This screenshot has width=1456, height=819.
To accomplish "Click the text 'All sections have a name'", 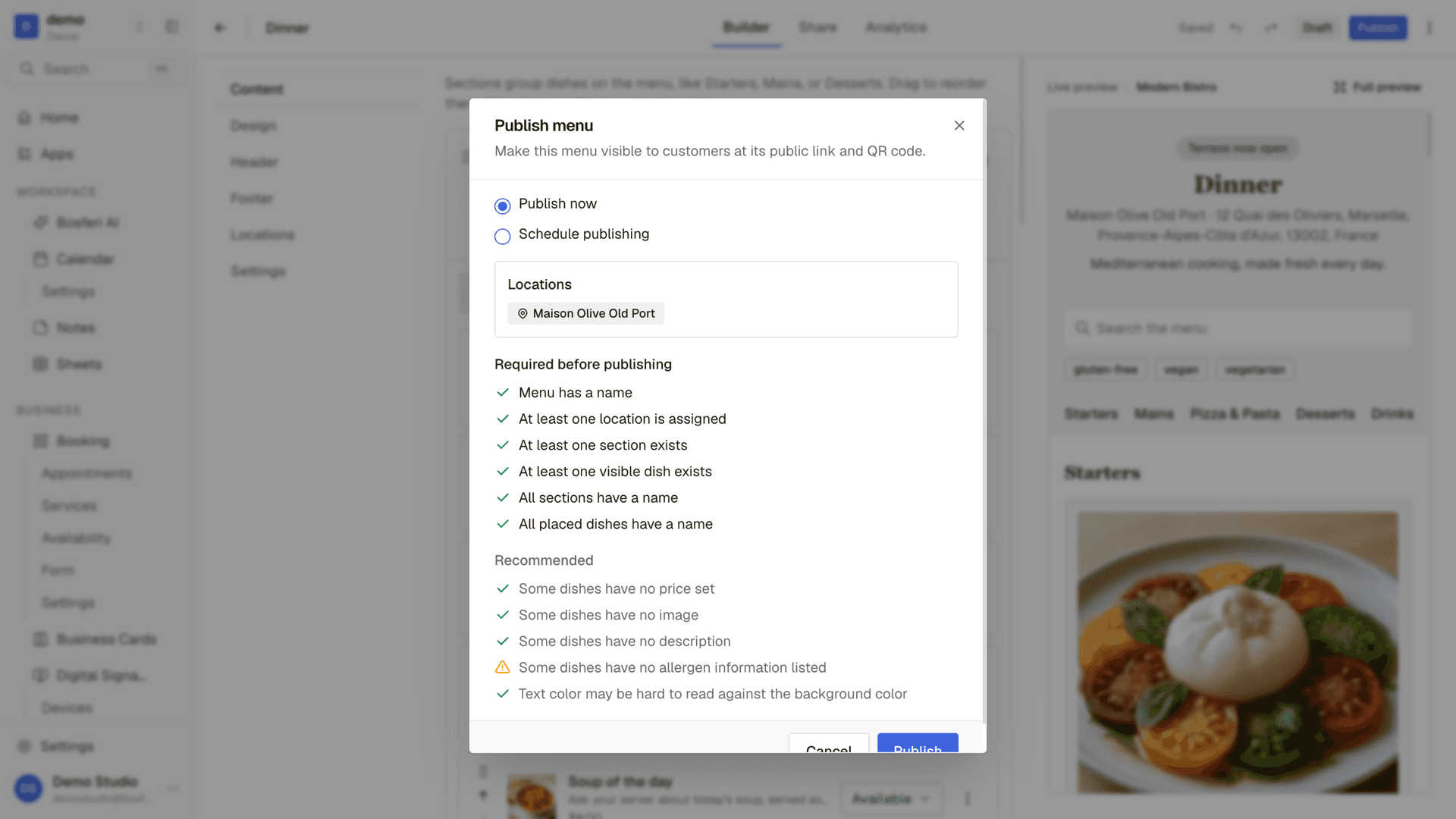I will point(598,497).
